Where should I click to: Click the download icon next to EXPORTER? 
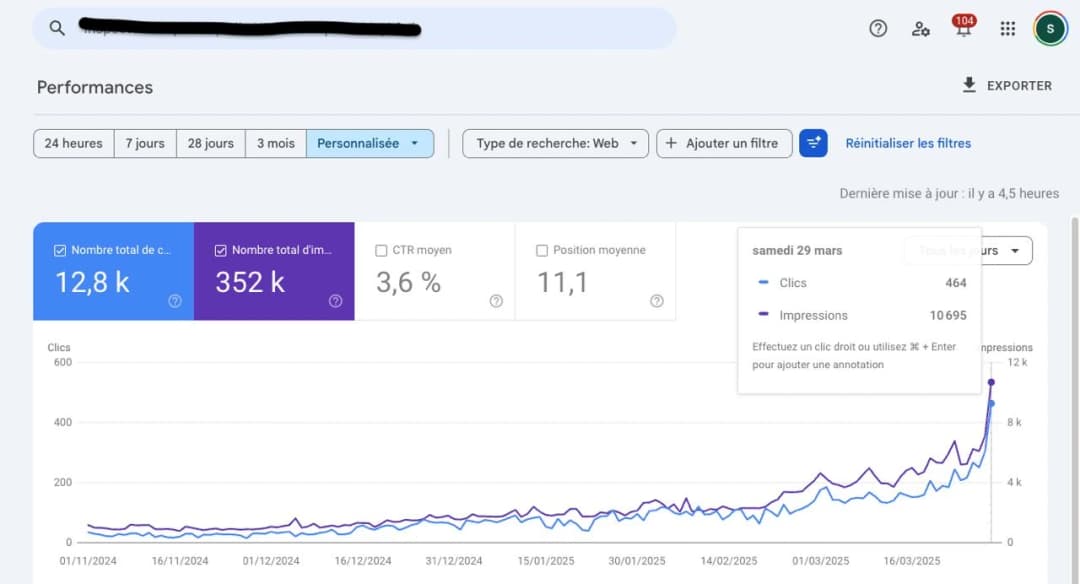[968, 85]
